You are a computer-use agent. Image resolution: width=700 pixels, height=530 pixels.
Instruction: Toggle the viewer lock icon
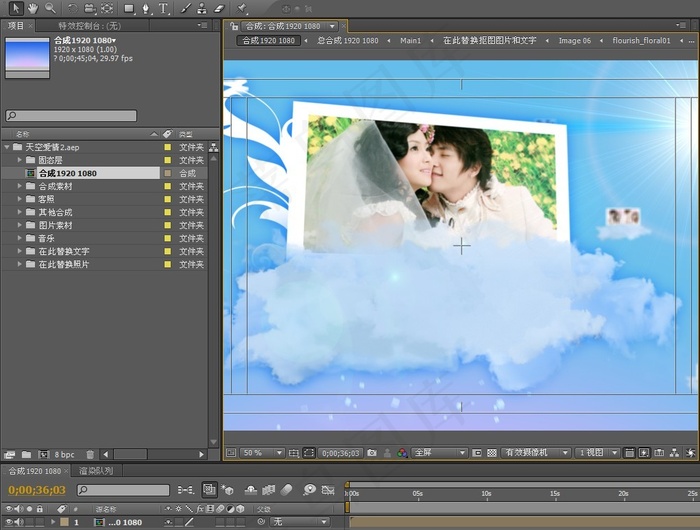pyautogui.click(x=233, y=26)
